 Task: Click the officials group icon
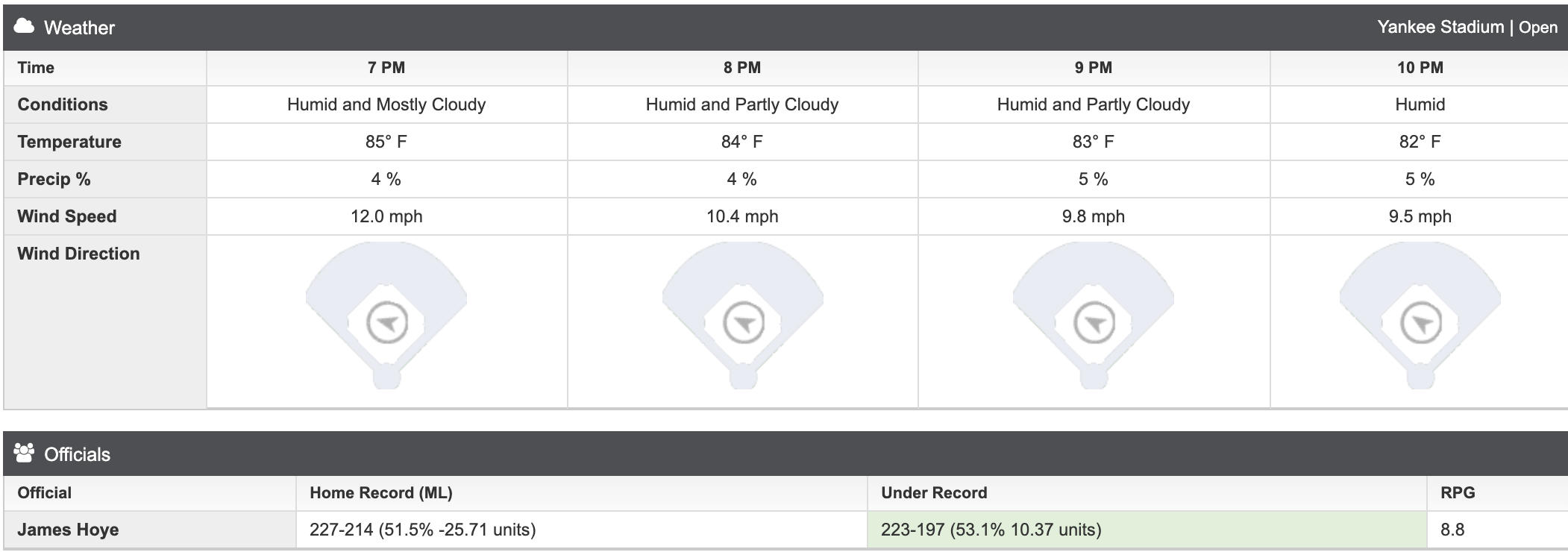click(x=24, y=454)
